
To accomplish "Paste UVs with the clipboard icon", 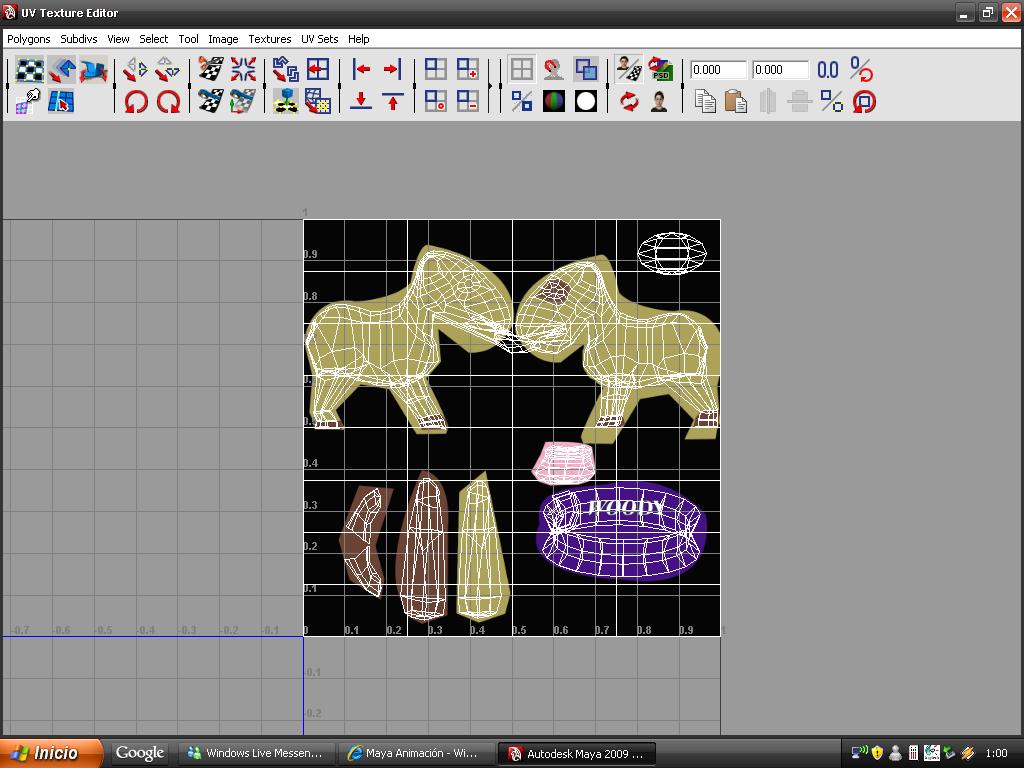I will [x=736, y=102].
